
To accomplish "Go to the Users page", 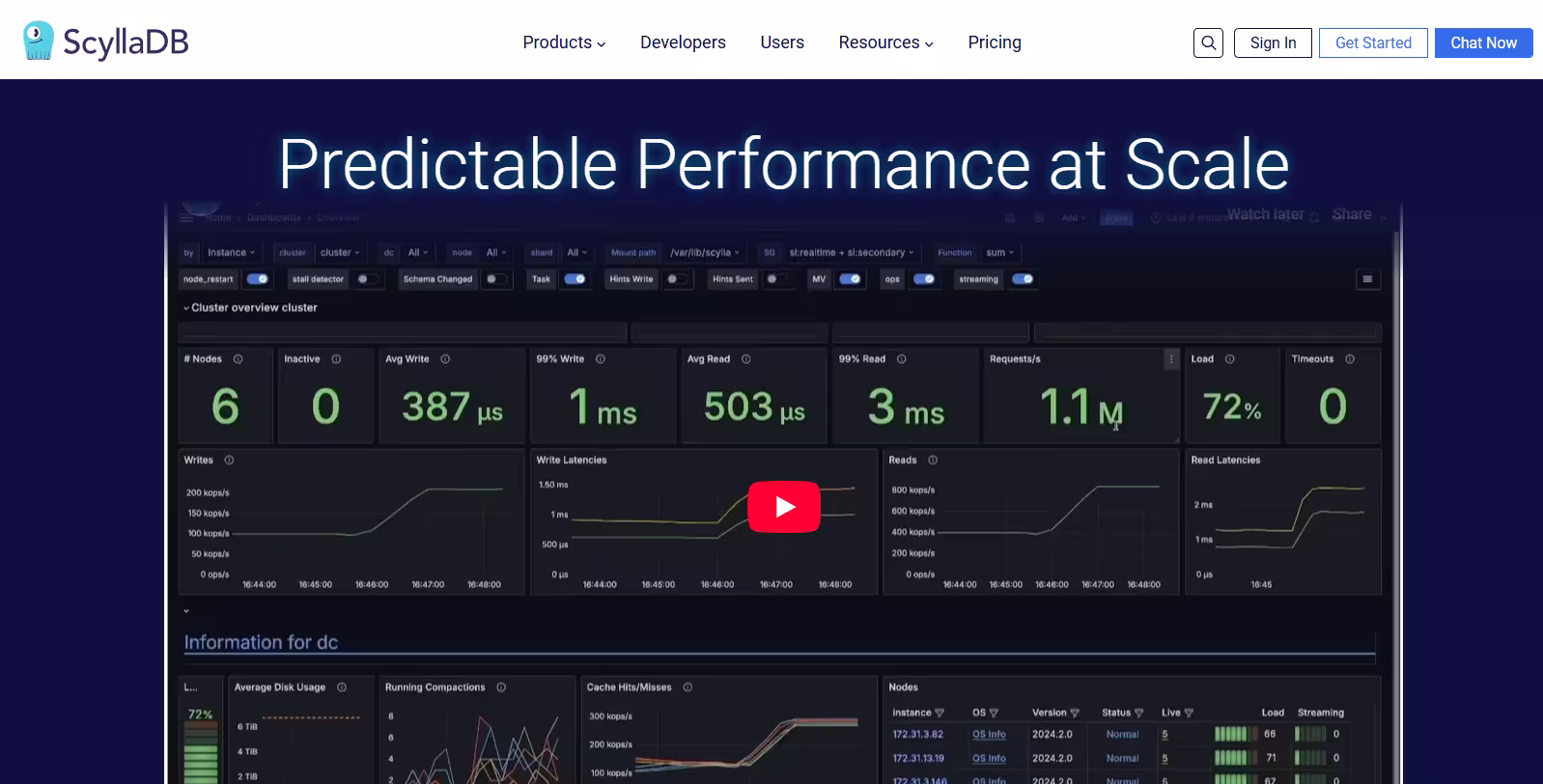I will (782, 42).
